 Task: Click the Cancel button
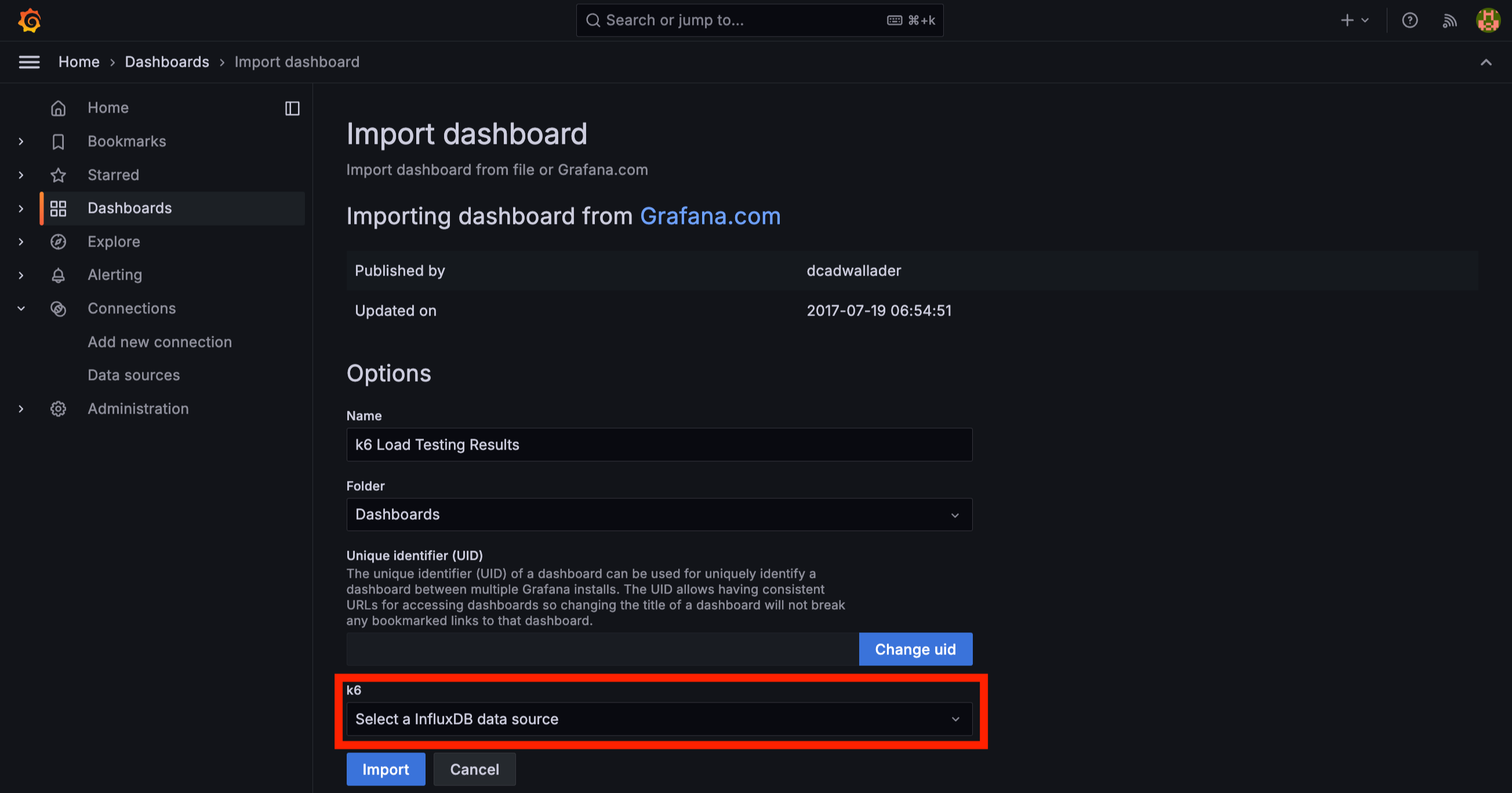coord(474,769)
